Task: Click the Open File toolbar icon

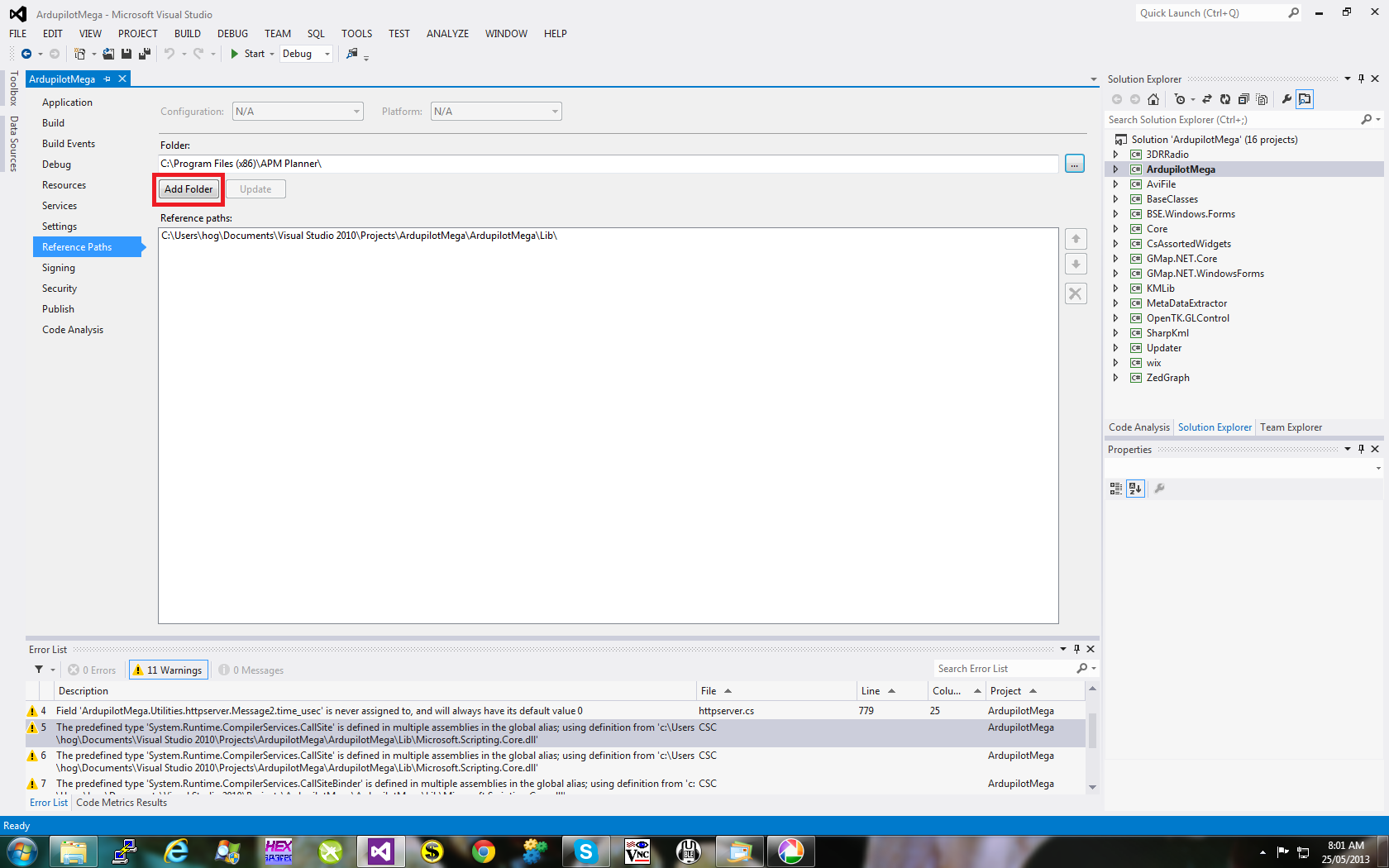Action: click(108, 54)
